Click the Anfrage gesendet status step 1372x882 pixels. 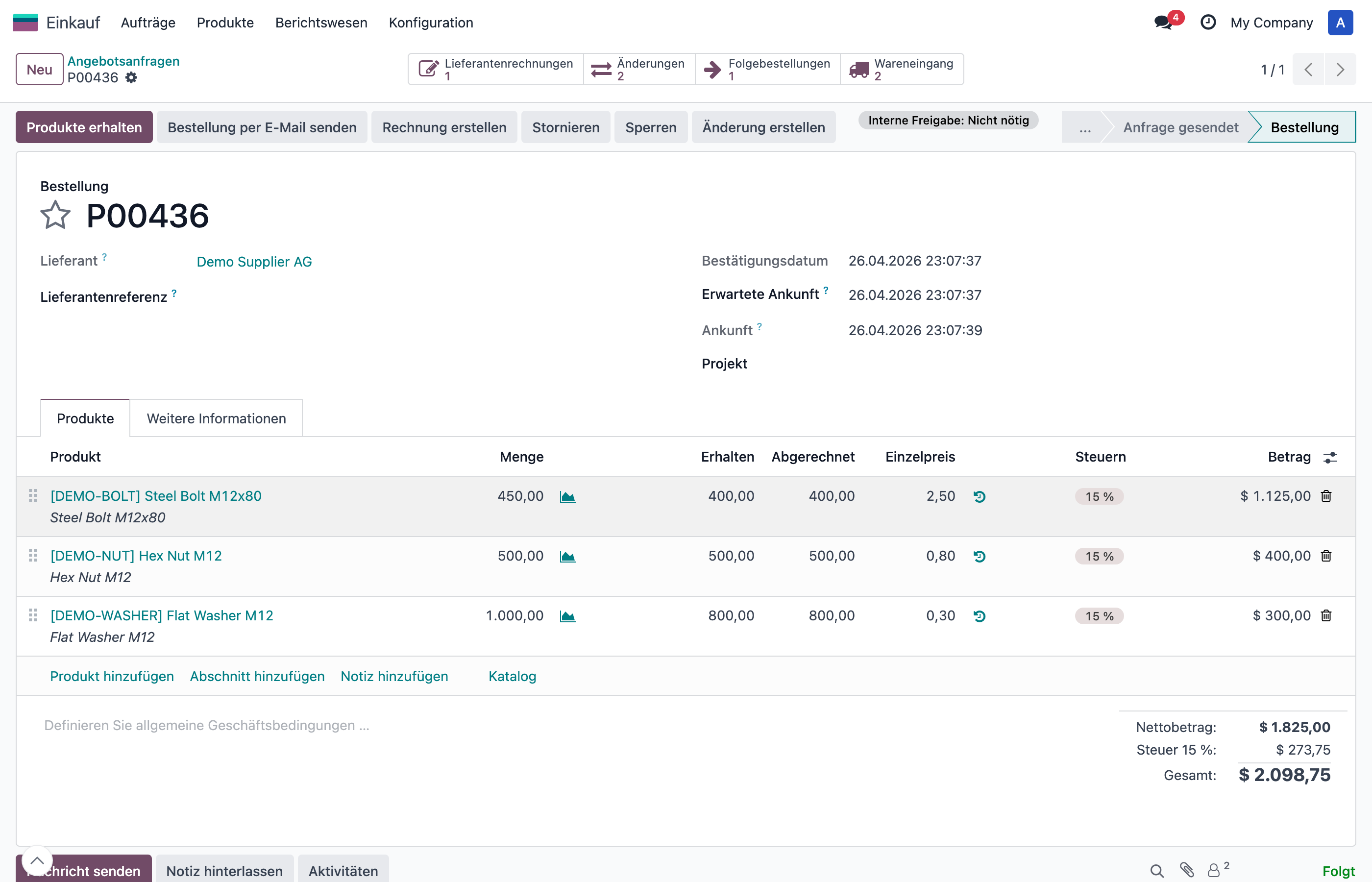(1180, 127)
